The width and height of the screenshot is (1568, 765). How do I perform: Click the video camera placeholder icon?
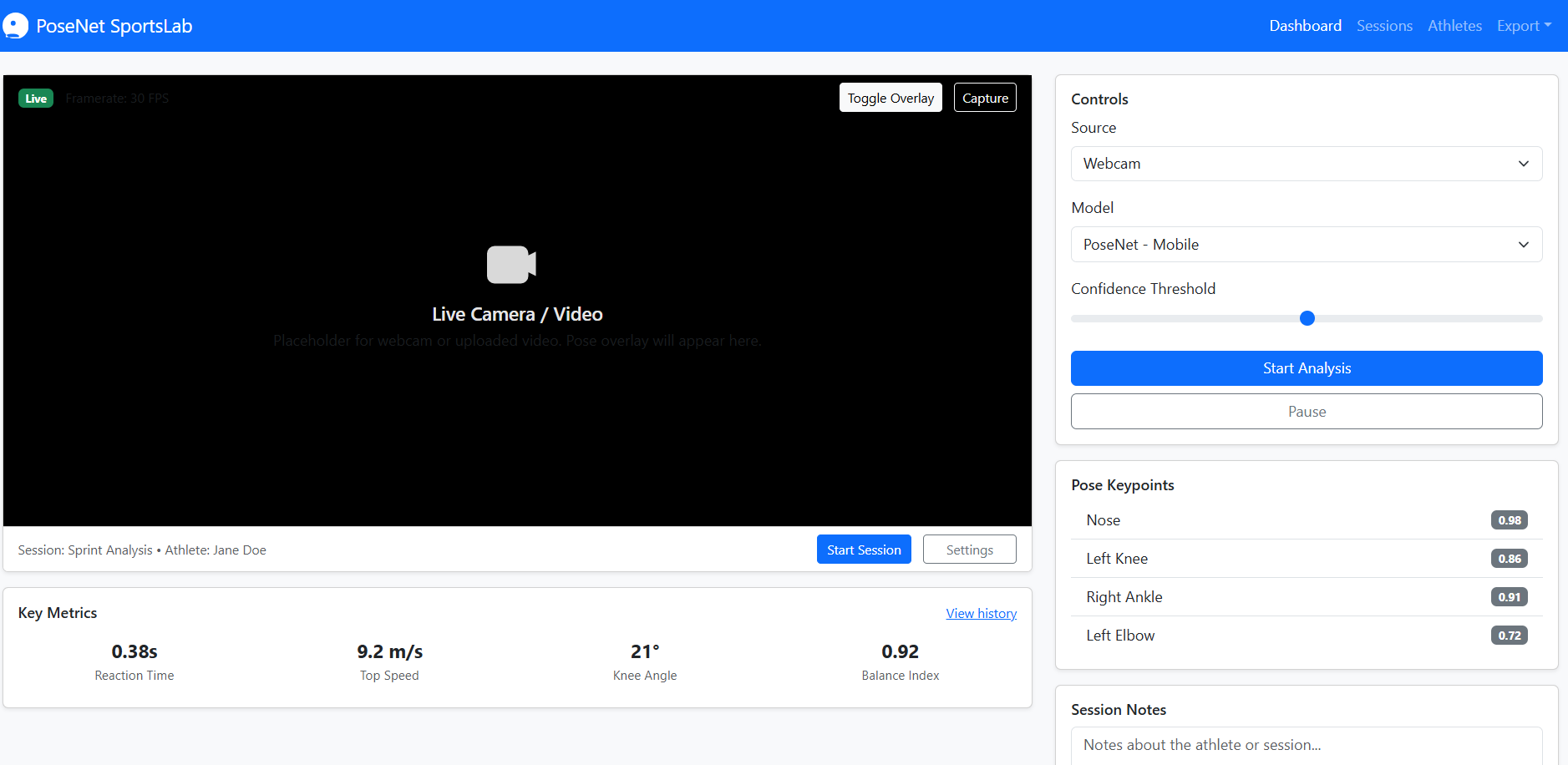(511, 265)
